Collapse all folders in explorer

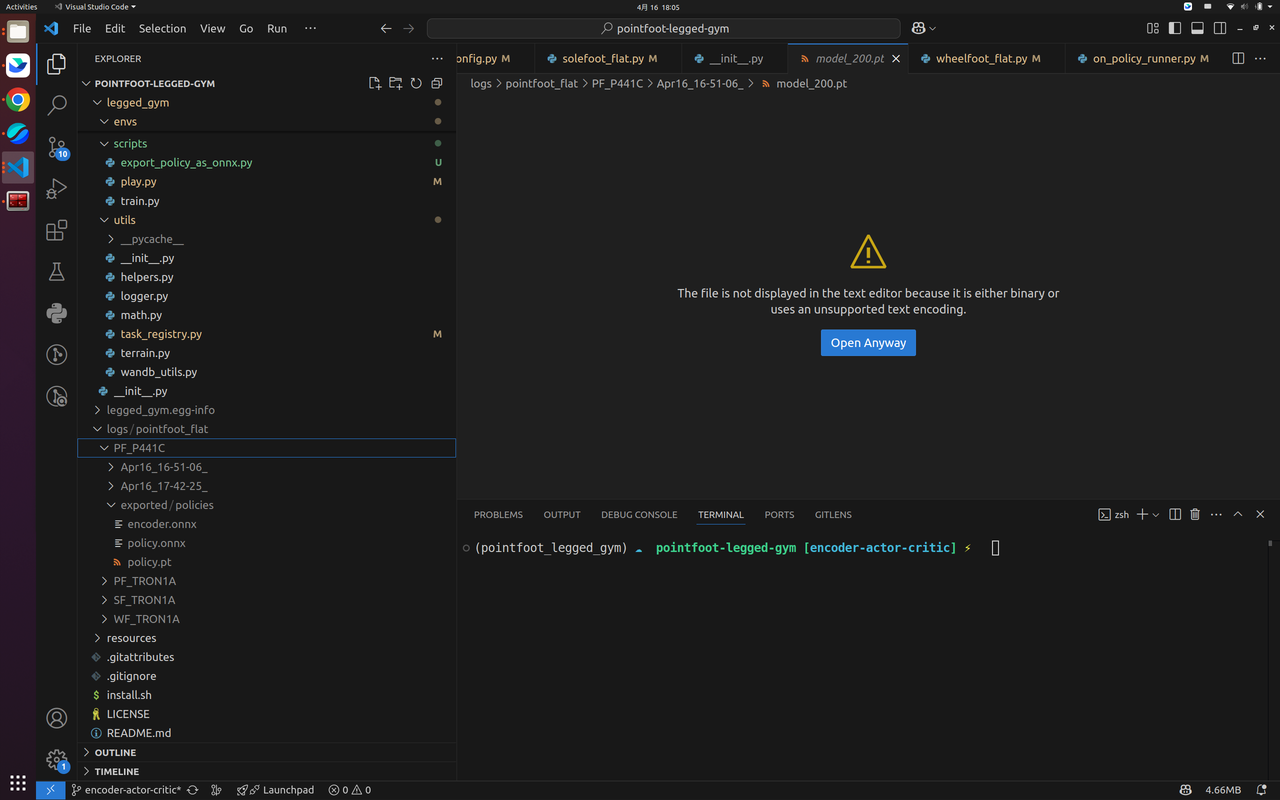(x=437, y=83)
